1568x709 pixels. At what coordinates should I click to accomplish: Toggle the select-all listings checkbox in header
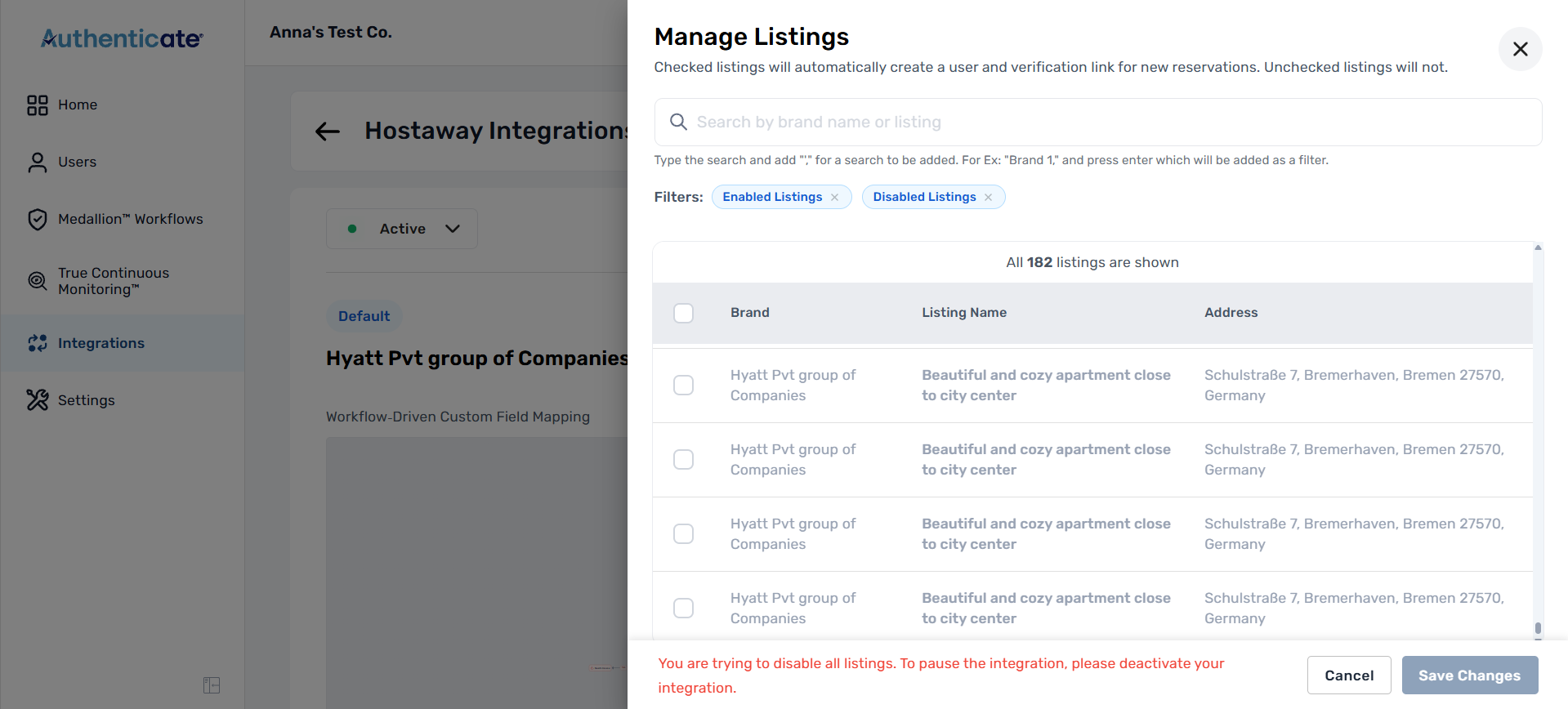(x=683, y=313)
